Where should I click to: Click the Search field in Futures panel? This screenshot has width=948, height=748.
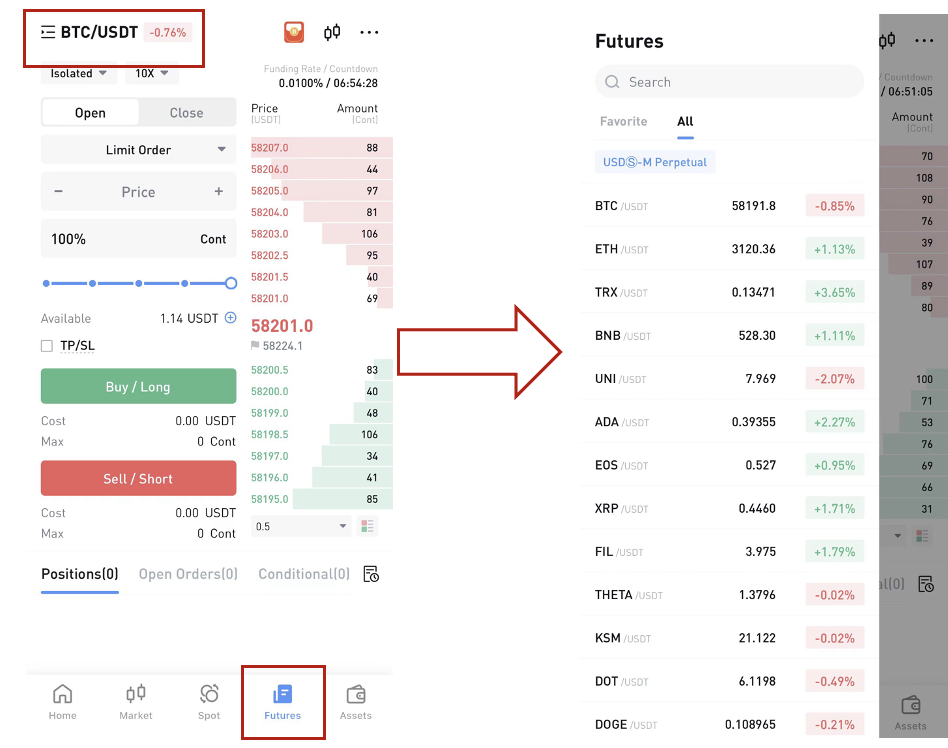pyautogui.click(x=729, y=82)
